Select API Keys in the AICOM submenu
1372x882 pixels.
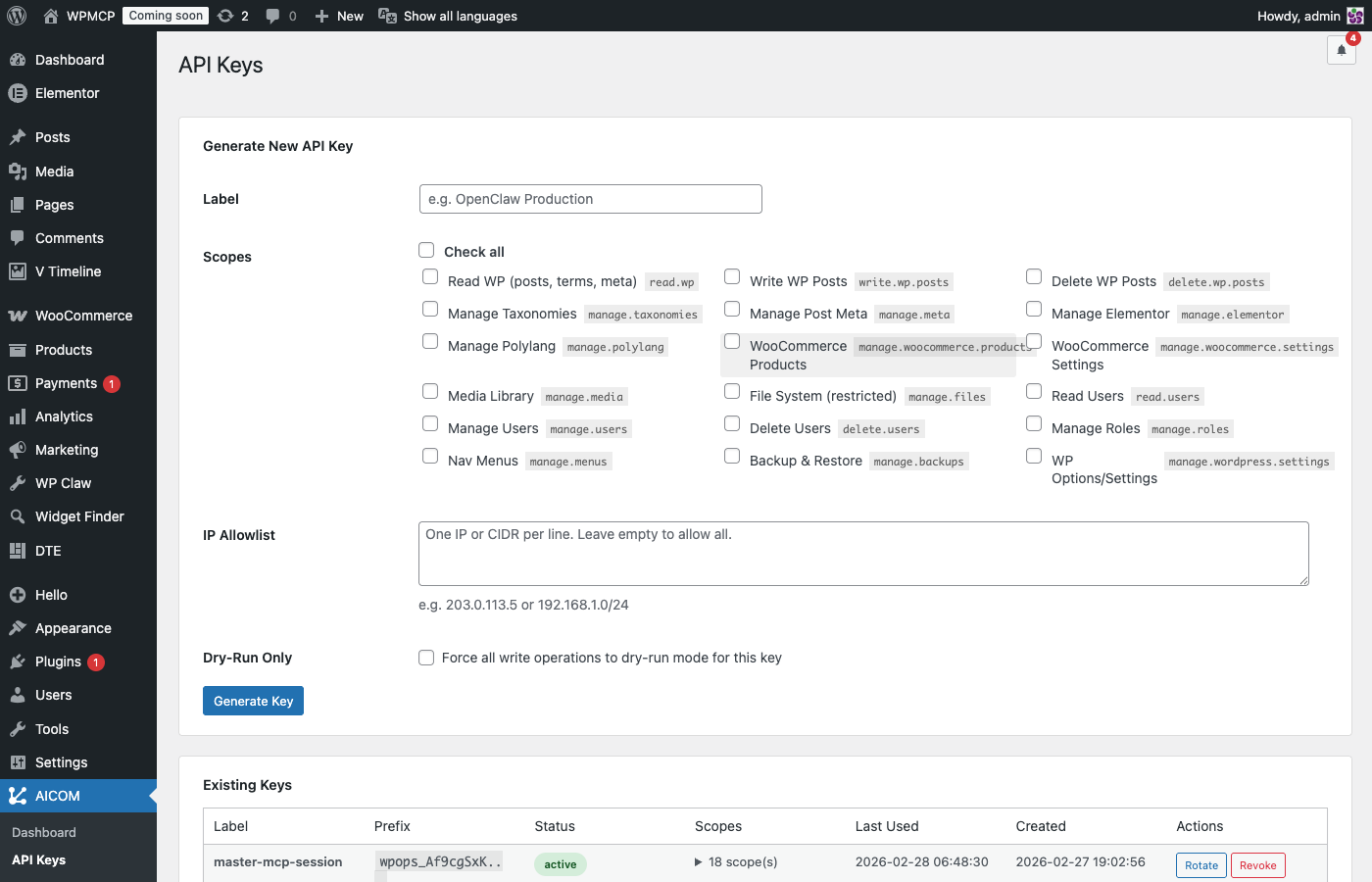click(40, 859)
